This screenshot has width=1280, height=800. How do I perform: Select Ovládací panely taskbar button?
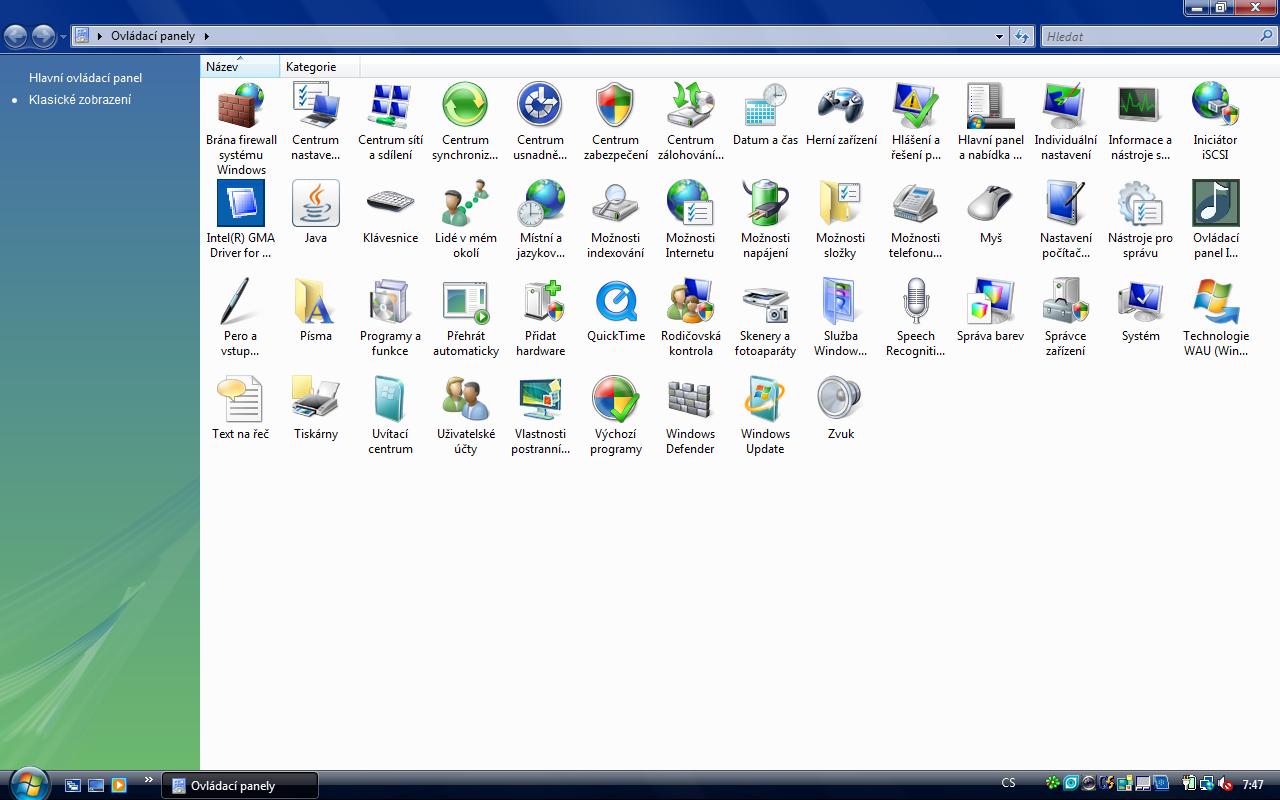(x=240, y=785)
